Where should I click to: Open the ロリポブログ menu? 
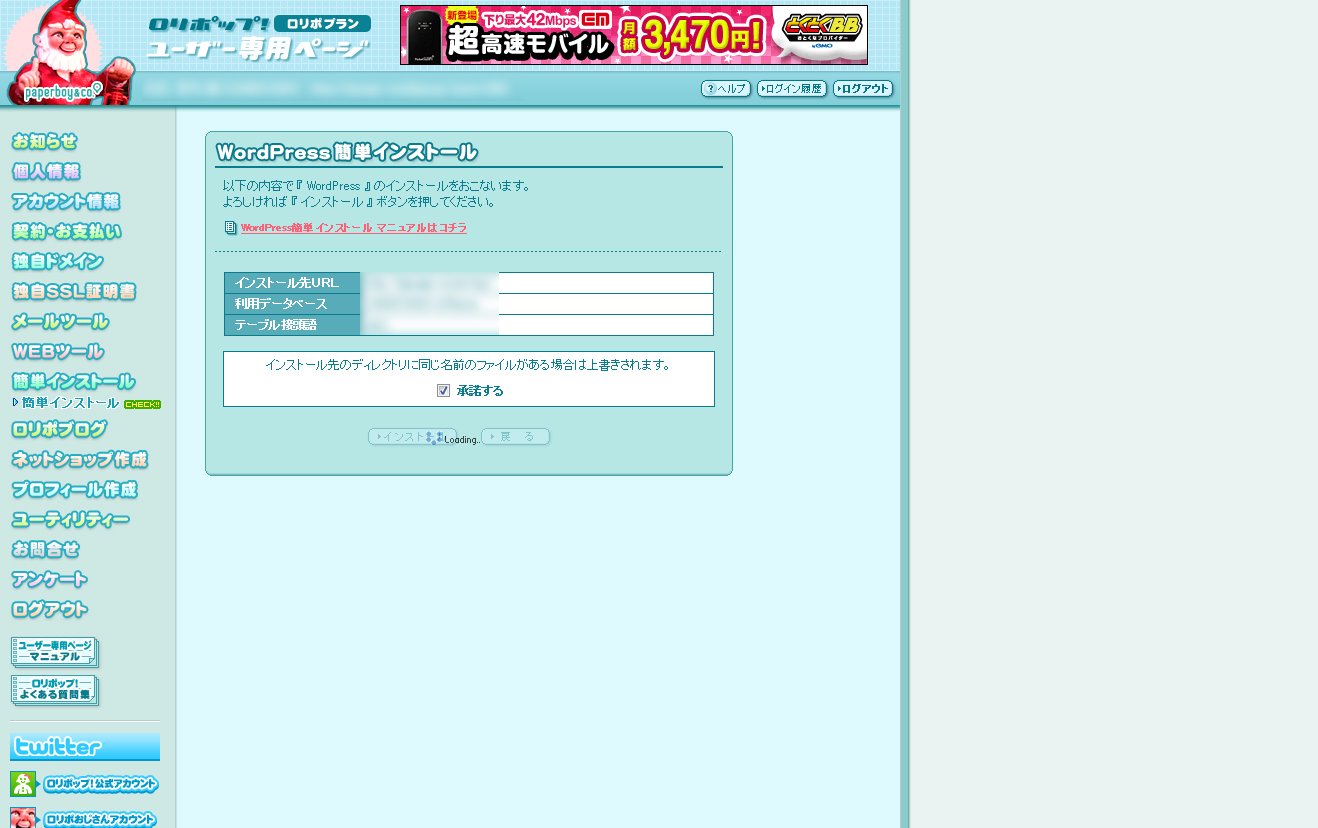coord(59,430)
